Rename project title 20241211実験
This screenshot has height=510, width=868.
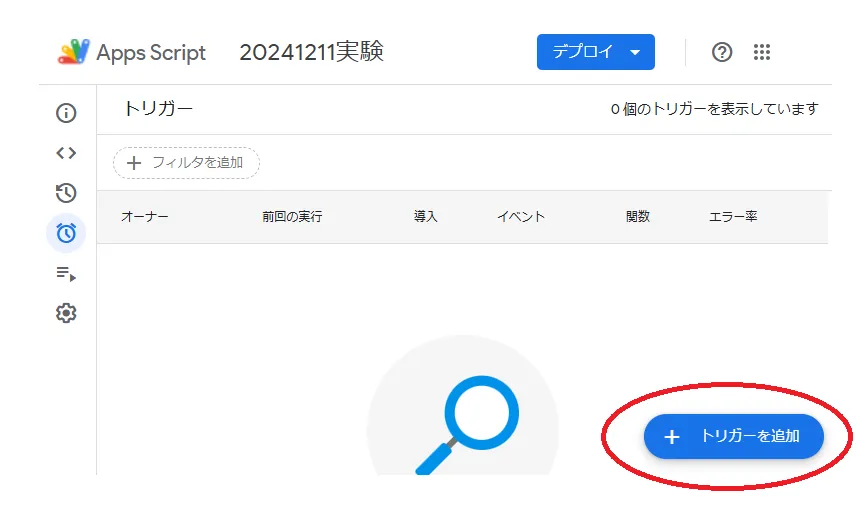click(x=311, y=52)
